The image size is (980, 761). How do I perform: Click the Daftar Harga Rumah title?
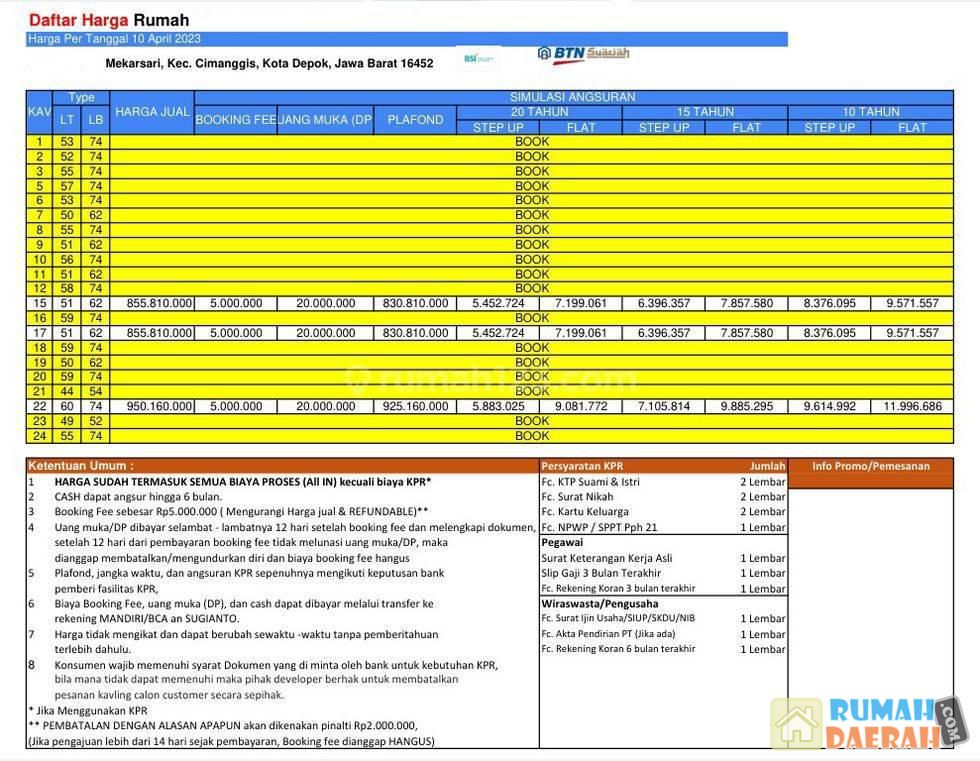[108, 20]
